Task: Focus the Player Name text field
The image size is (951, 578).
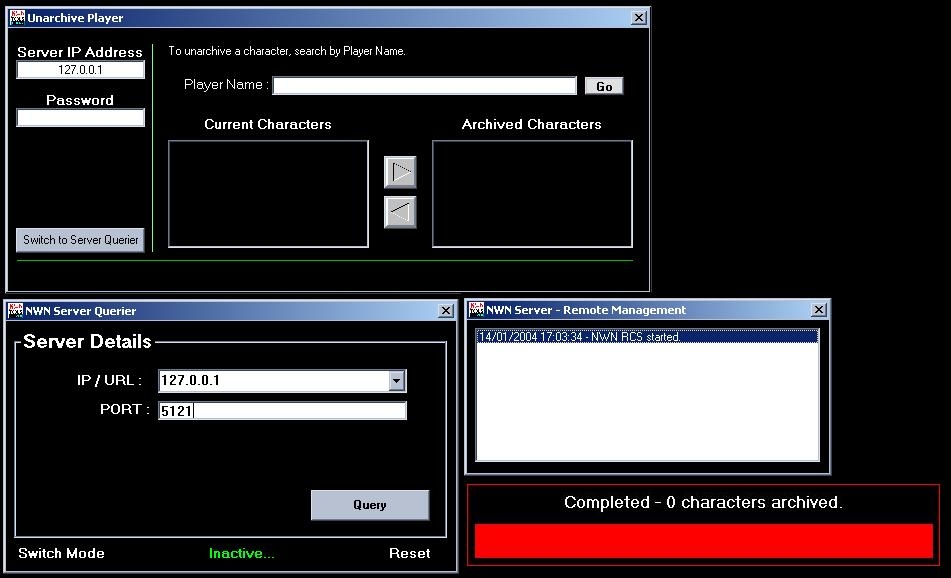Action: click(425, 86)
